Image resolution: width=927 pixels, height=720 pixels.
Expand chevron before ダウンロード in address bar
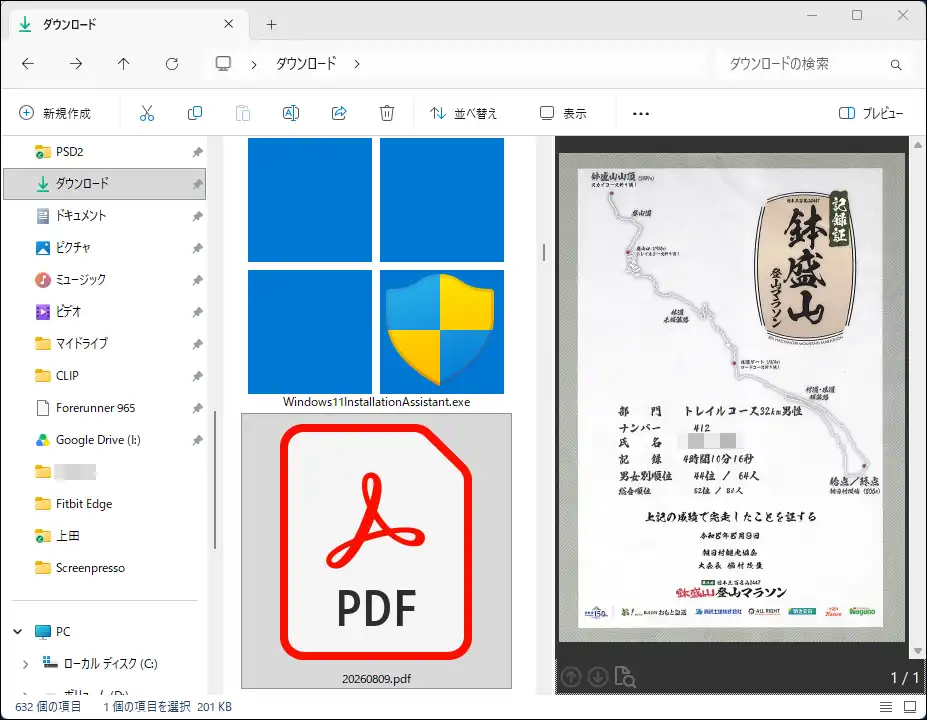254,64
